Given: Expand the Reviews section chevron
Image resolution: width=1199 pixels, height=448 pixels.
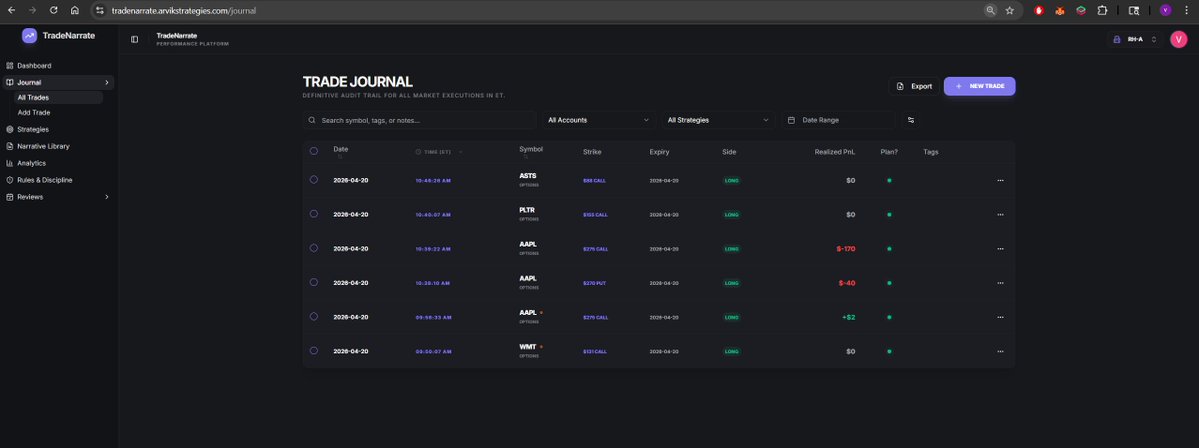Looking at the screenshot, I should coord(106,196).
